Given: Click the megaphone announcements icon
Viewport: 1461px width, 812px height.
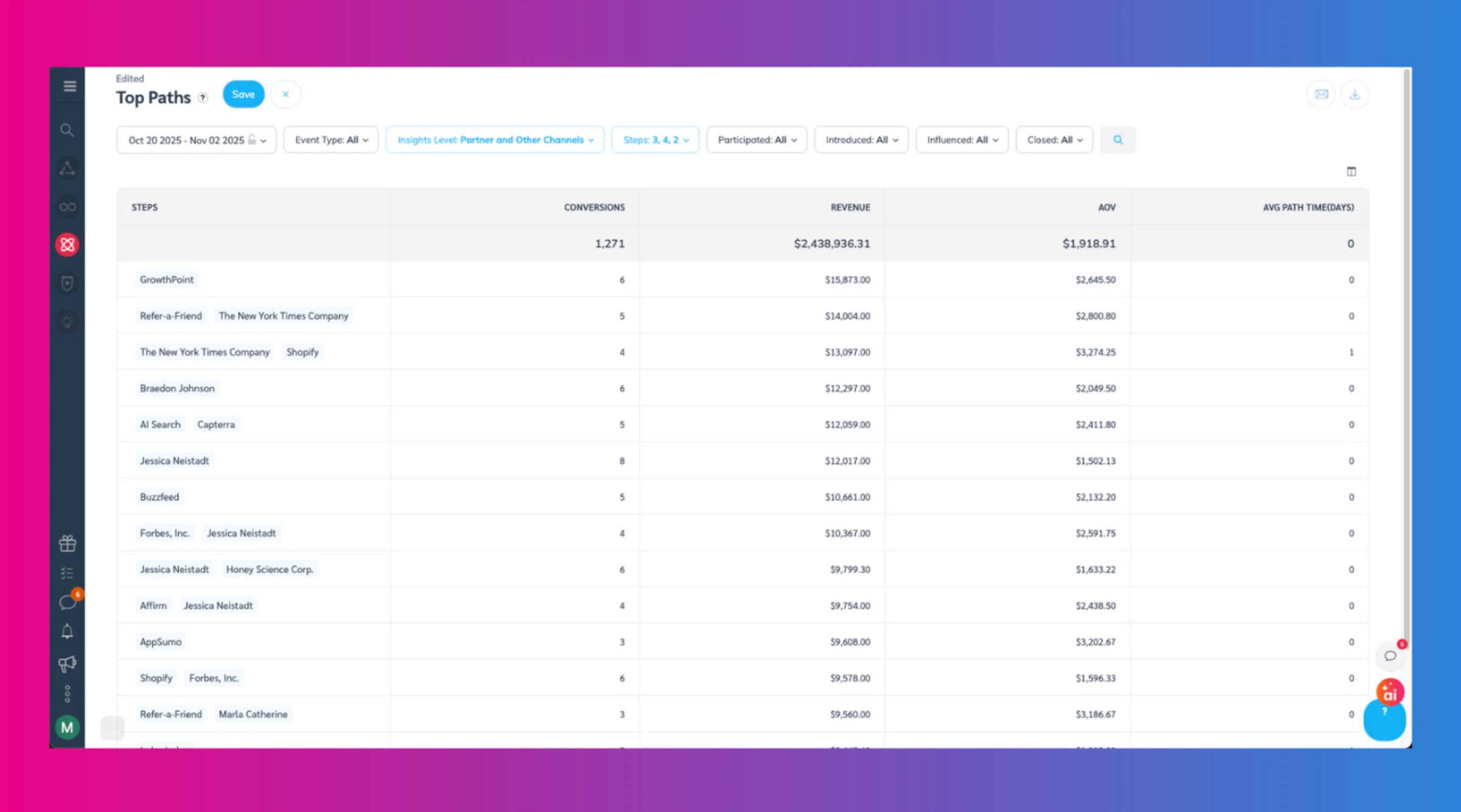Looking at the screenshot, I should coord(67,663).
